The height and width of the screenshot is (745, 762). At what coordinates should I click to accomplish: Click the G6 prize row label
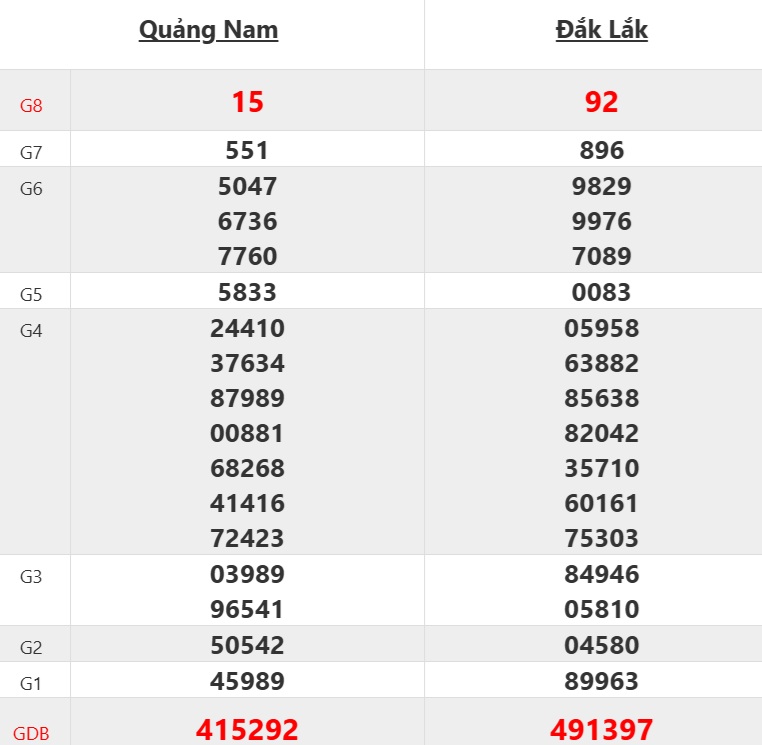pos(31,189)
